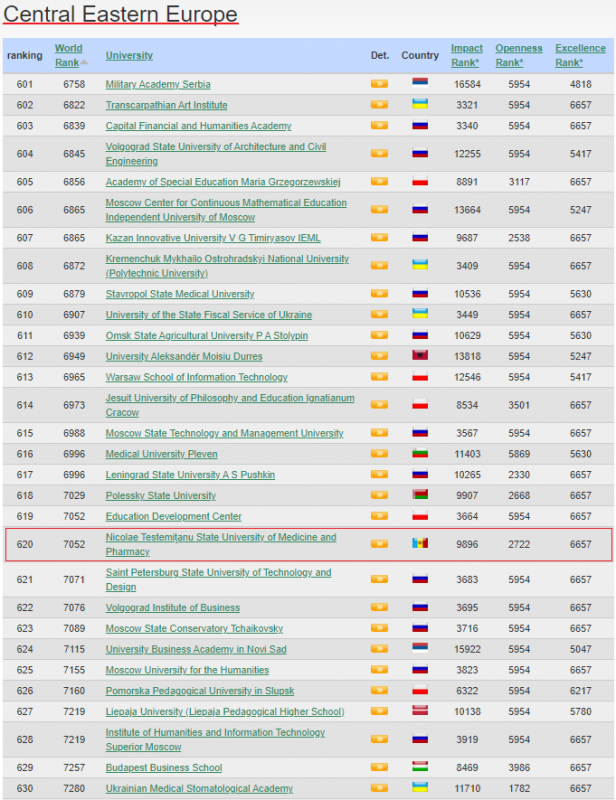Viewport: 616px width, 800px height.
Task: Open Moscow State Conservatory Tchaikovsky page
Action: click(194, 629)
